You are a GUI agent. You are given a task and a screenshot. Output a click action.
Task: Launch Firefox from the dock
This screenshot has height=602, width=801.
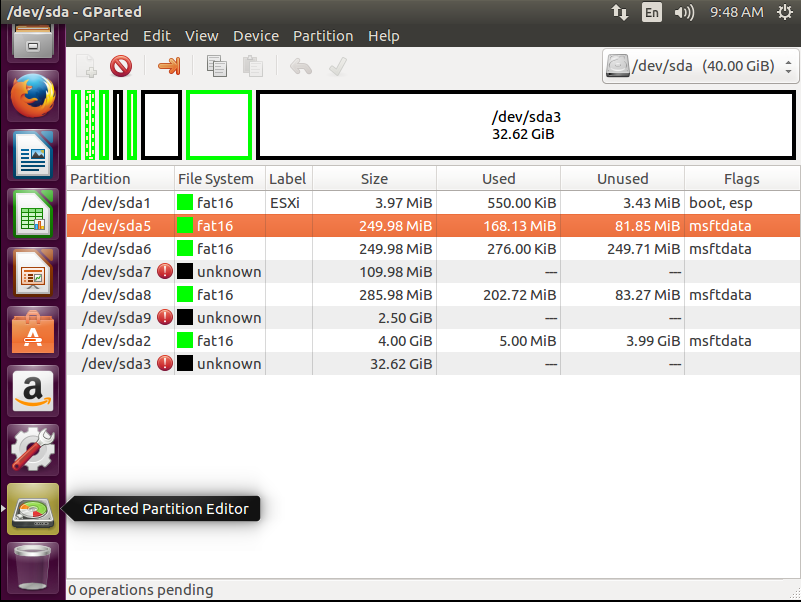33,97
